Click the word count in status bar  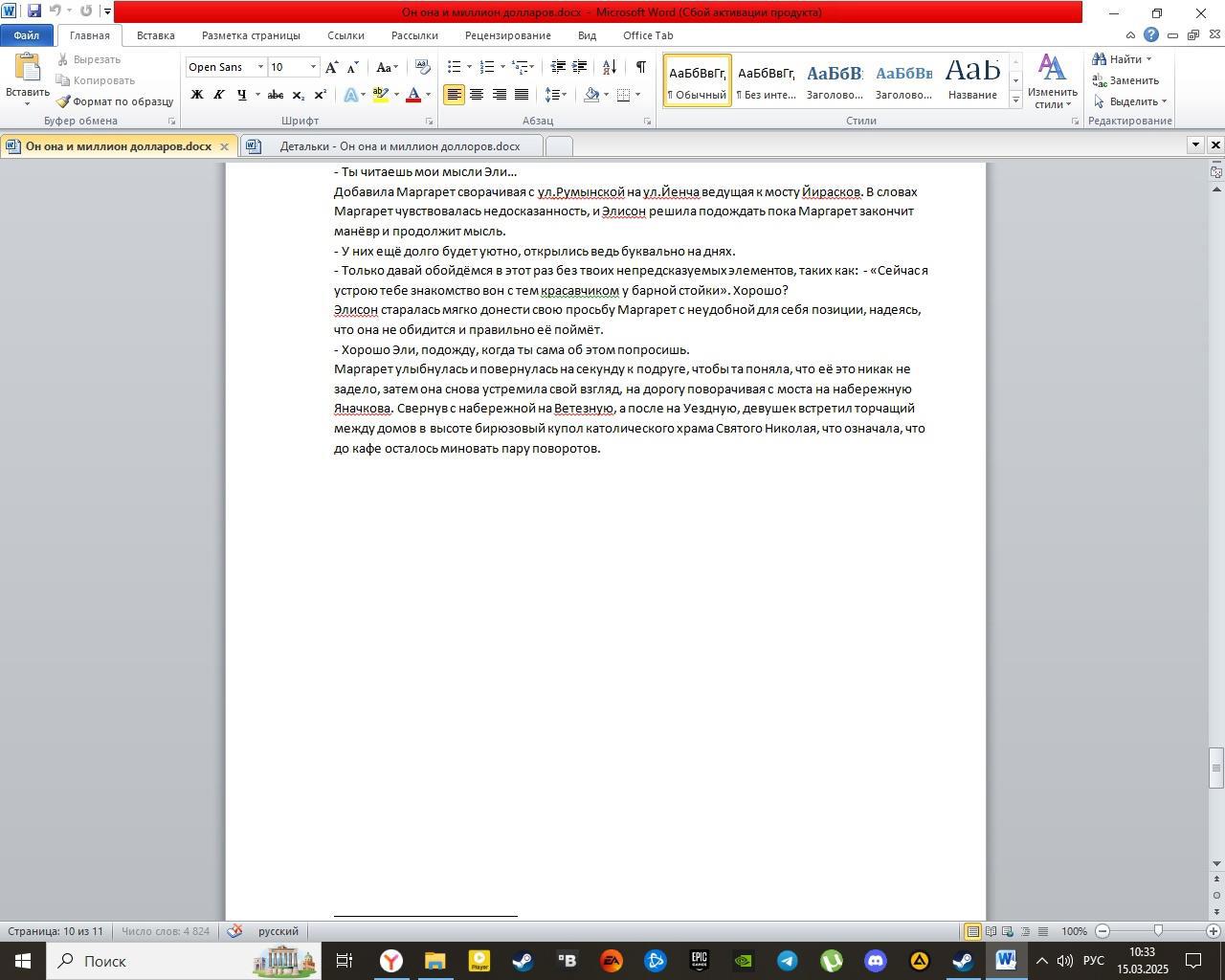[x=166, y=931]
